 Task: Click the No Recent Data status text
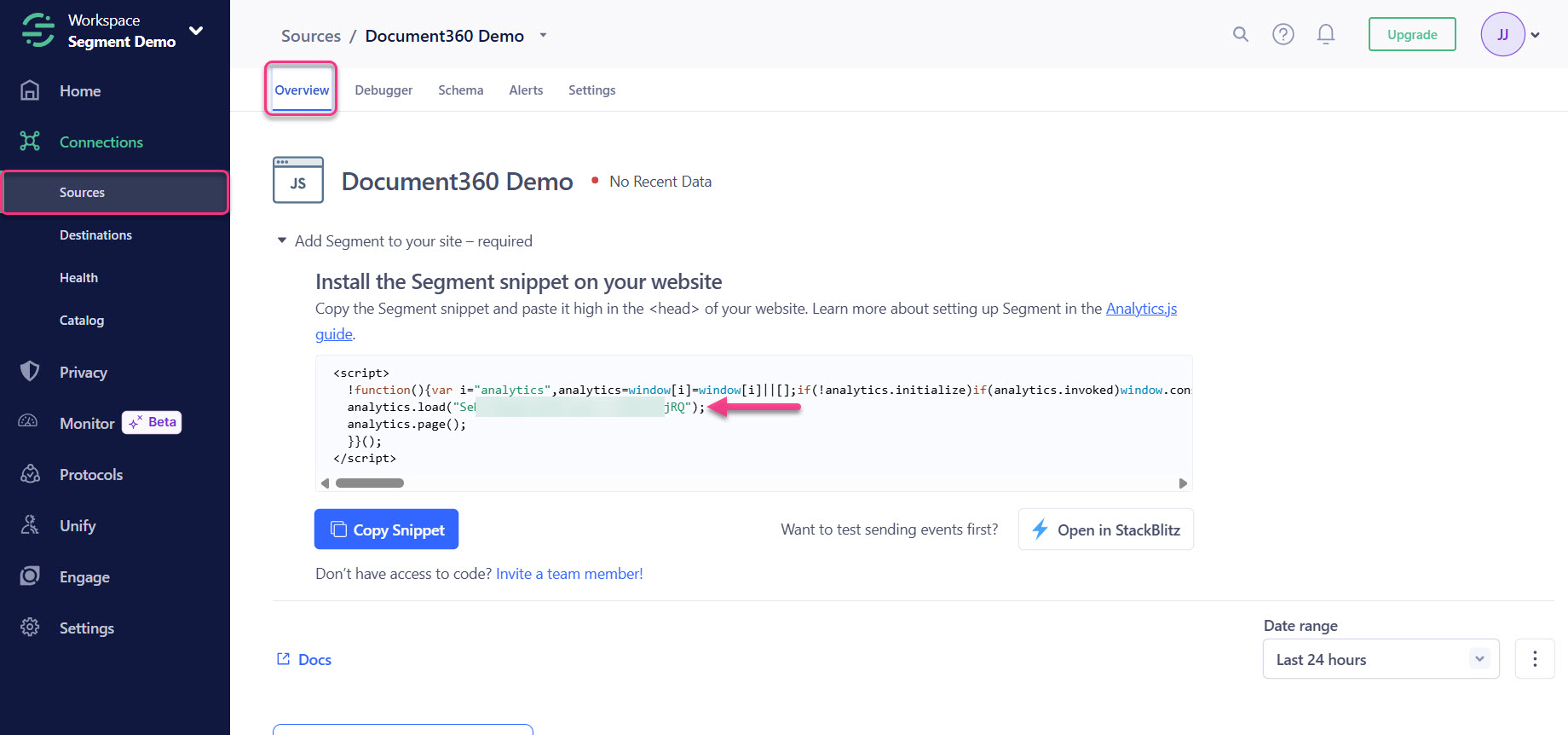coord(660,182)
